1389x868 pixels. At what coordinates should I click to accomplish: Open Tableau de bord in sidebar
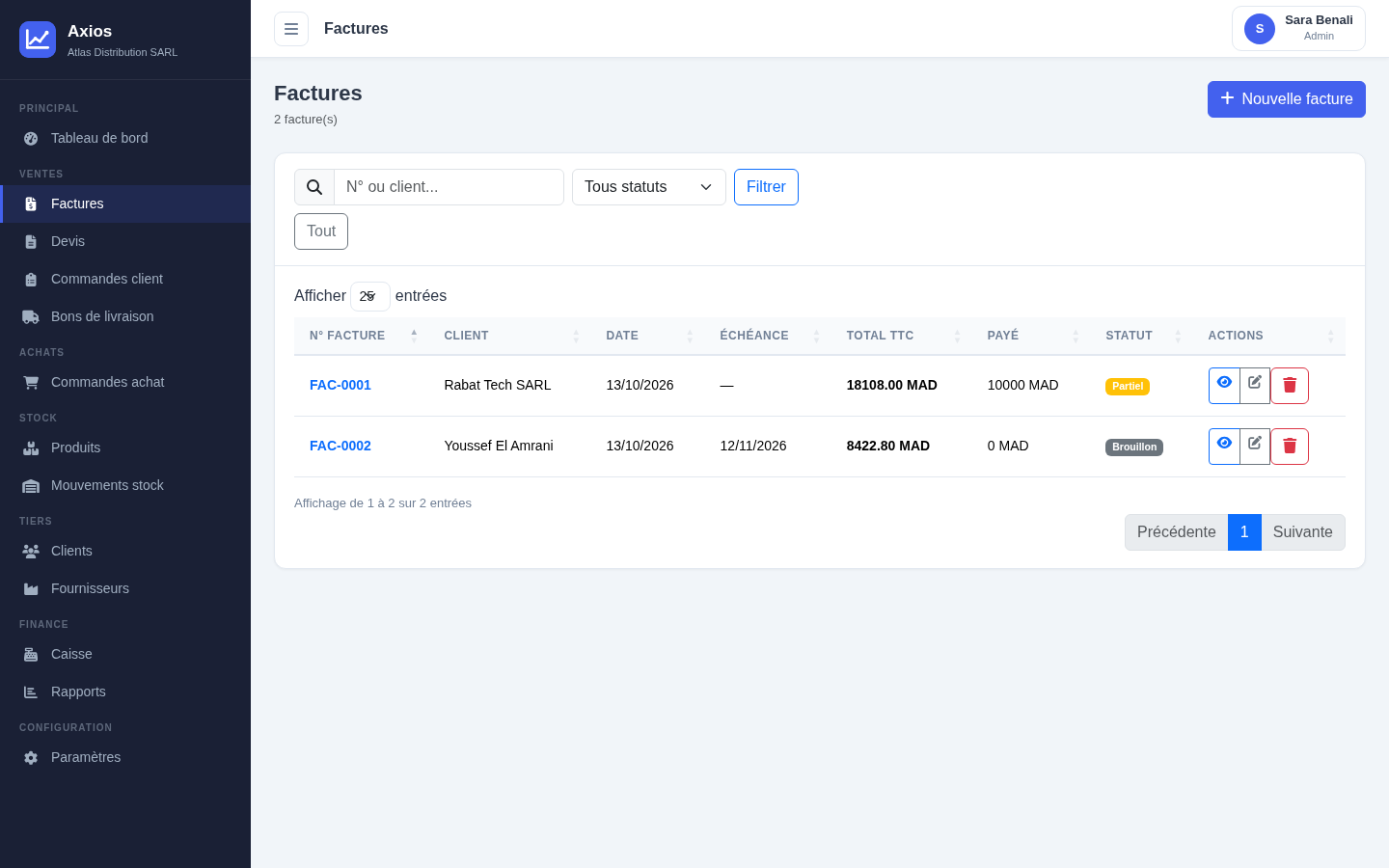click(x=125, y=138)
